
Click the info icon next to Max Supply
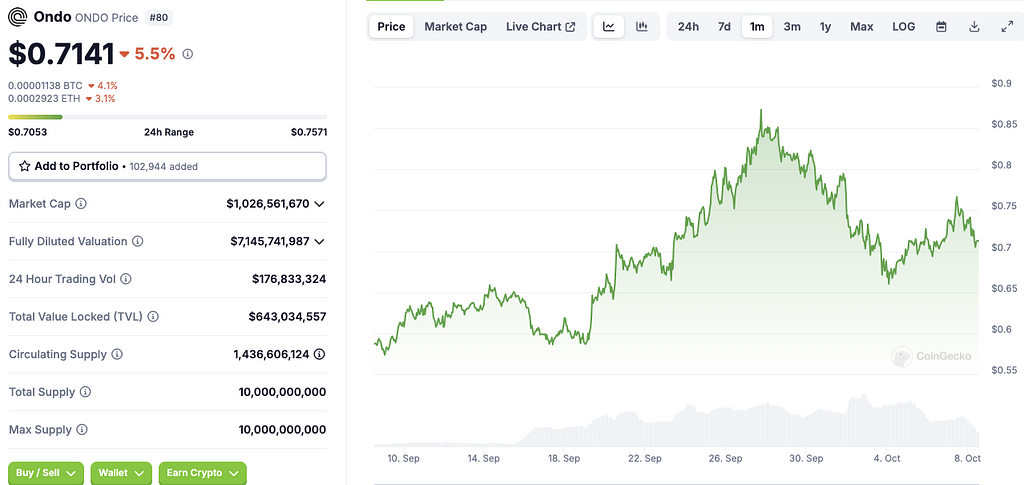pyautogui.click(x=81, y=430)
